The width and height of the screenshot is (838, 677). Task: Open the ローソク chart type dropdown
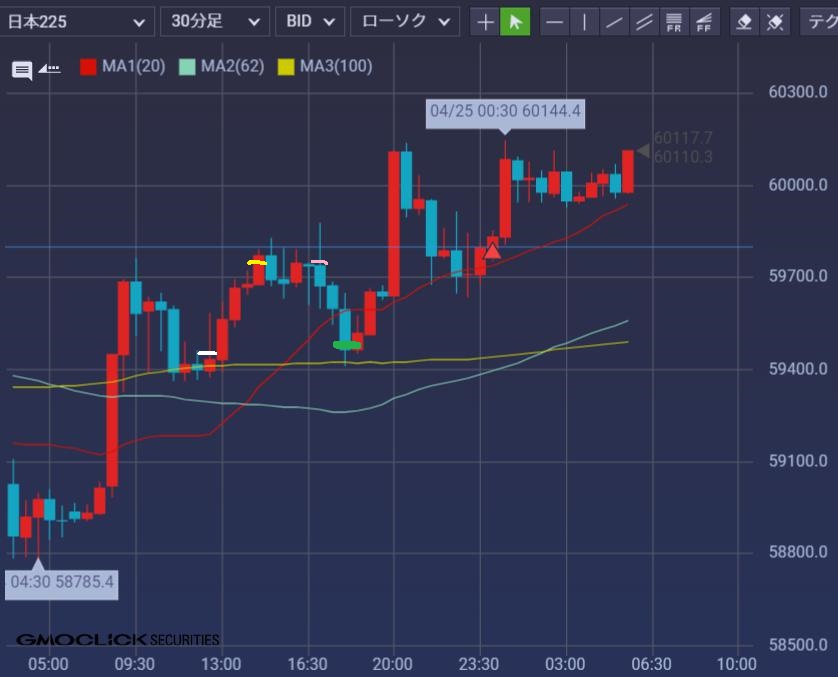point(405,21)
